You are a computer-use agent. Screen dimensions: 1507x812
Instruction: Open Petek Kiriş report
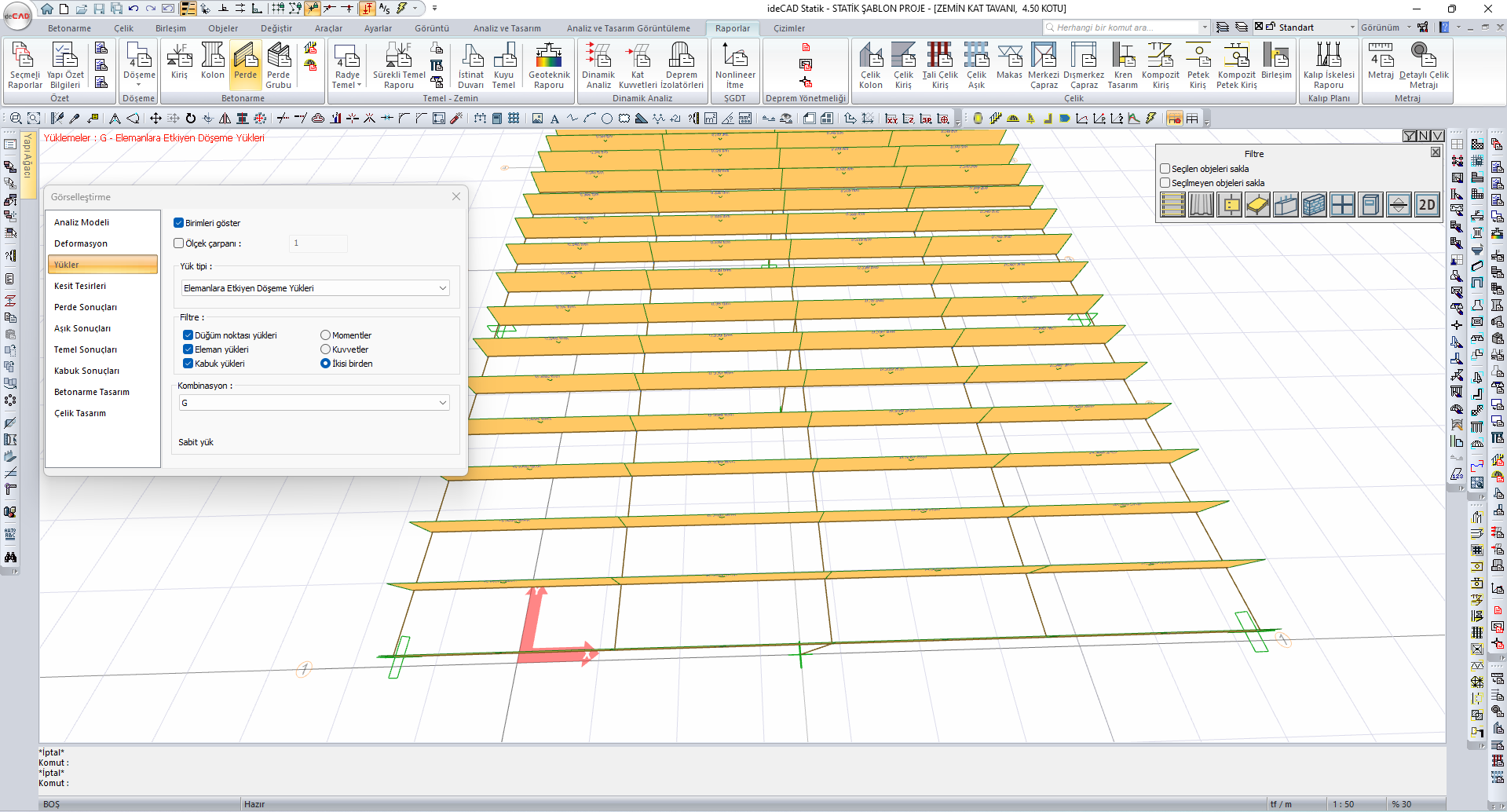tap(1198, 65)
